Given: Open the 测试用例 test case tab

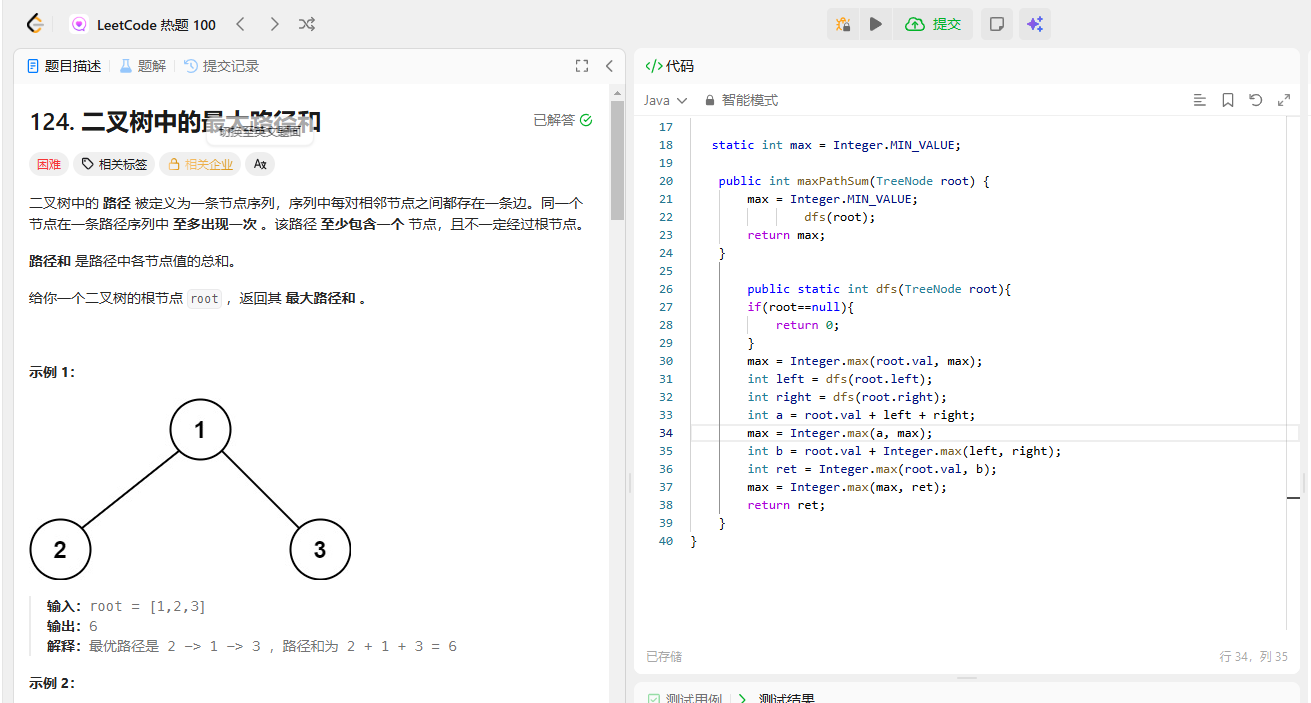Looking at the screenshot, I should point(684,698).
